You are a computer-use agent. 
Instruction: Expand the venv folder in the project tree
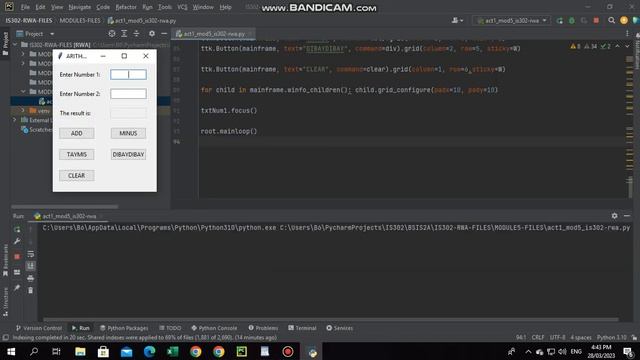click(23, 111)
